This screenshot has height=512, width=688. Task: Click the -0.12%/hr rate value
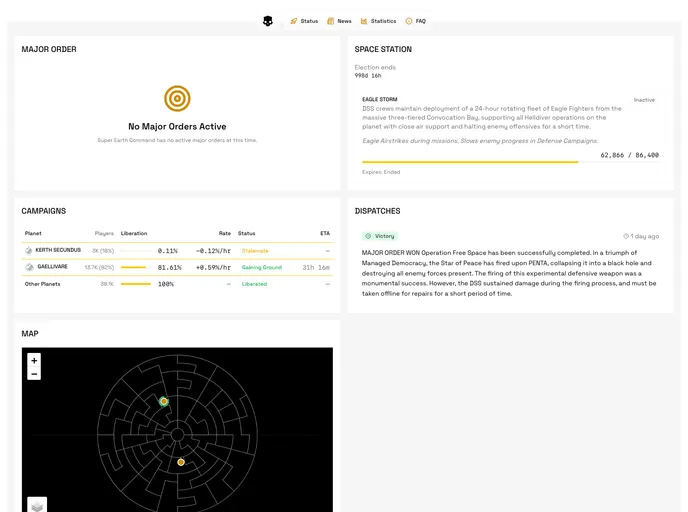pyautogui.click(x=213, y=251)
